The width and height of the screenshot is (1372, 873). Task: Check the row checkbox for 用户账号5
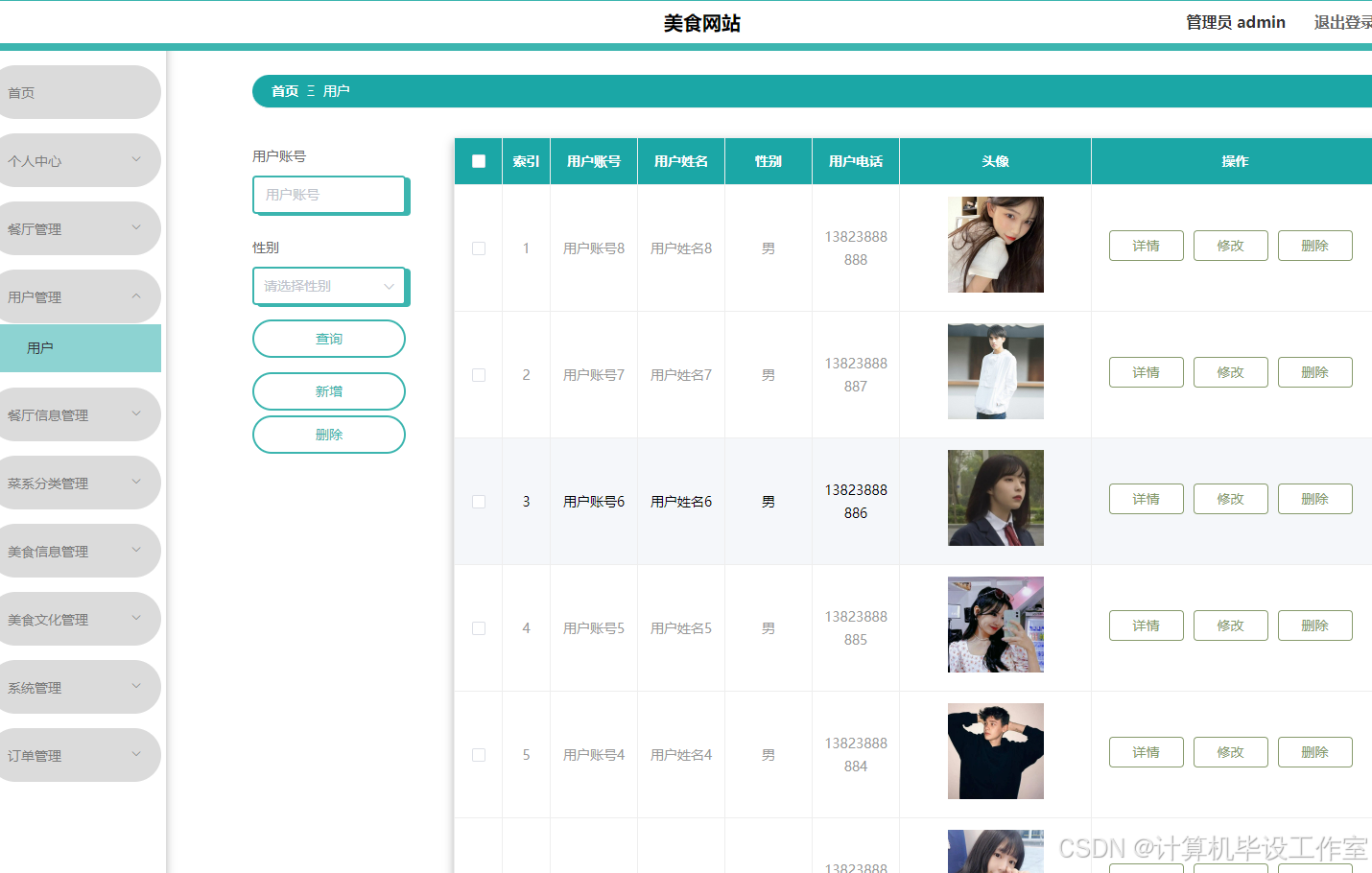click(479, 628)
